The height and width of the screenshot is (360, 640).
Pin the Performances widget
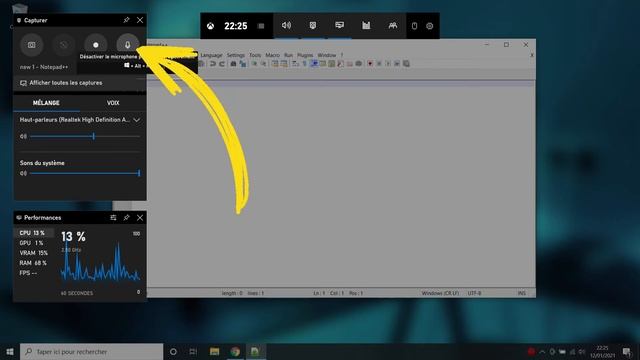127,218
